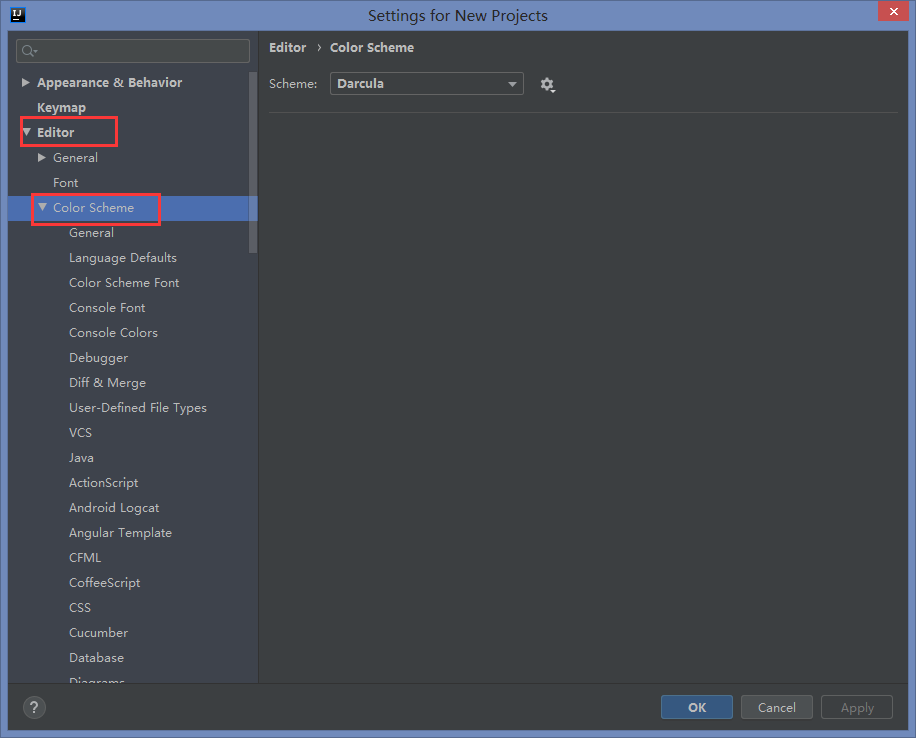The image size is (916, 738).
Task: Click the Color Scheme breadcrumb
Action: pos(371,47)
